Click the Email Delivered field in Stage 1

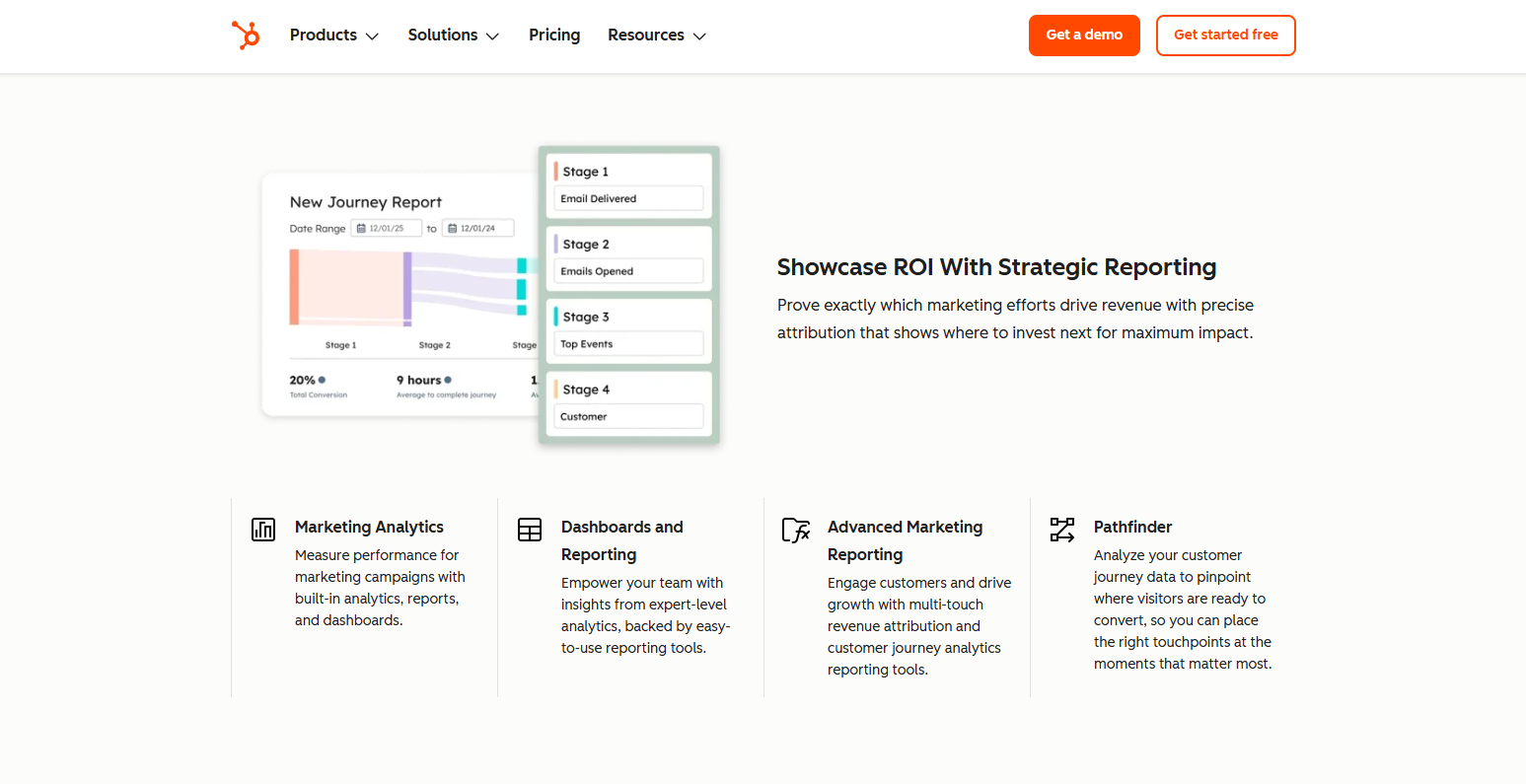tap(628, 198)
